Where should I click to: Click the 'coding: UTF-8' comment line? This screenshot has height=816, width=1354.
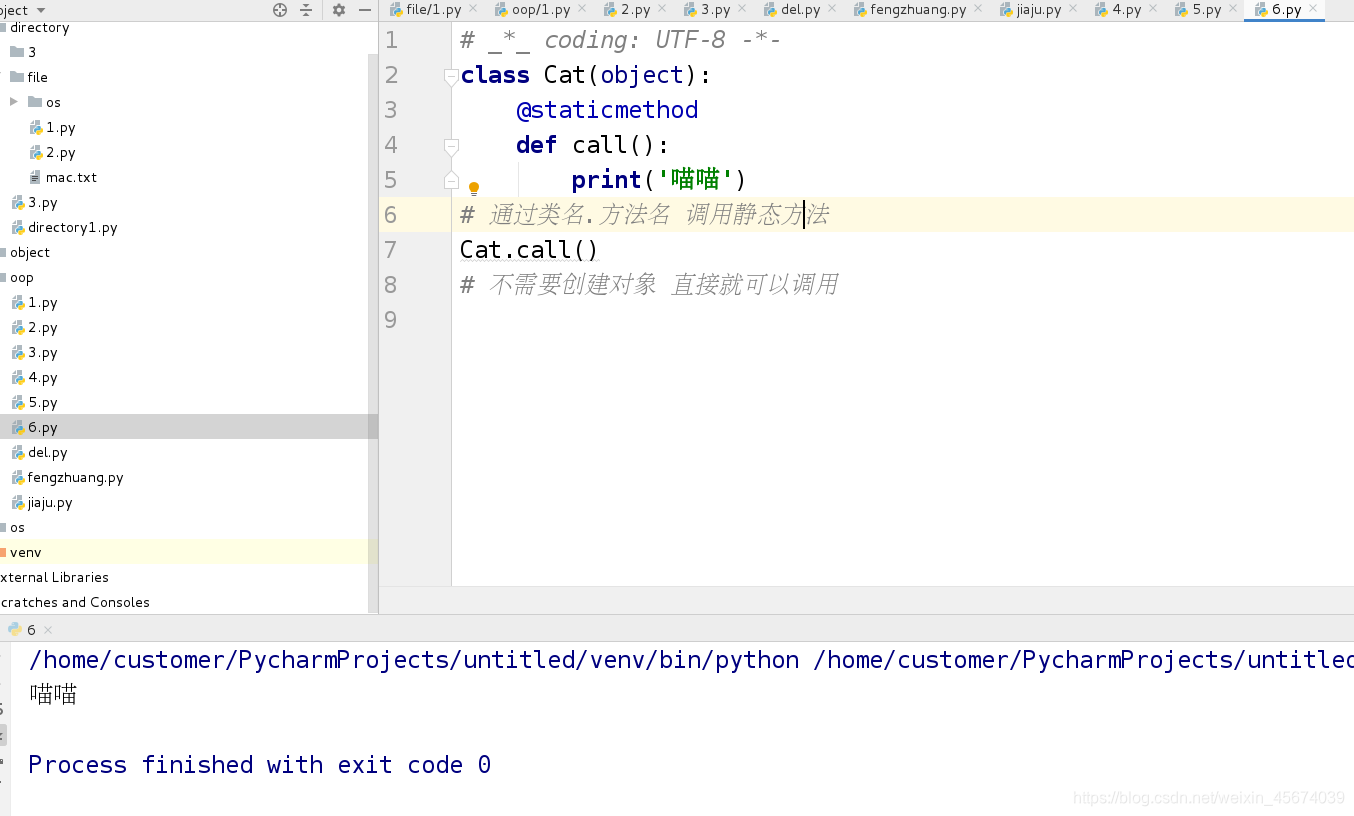click(620, 40)
